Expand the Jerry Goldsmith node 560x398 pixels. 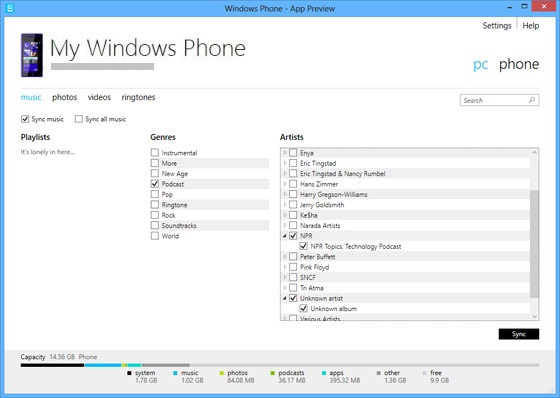click(x=285, y=205)
